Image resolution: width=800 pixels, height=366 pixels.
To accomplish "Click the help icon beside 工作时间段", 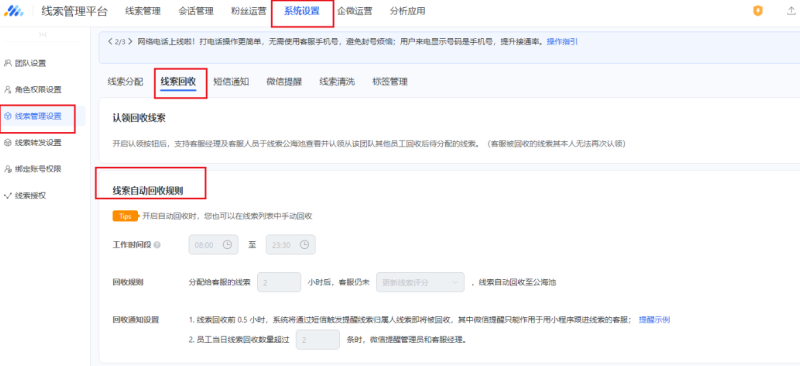I will [x=157, y=245].
